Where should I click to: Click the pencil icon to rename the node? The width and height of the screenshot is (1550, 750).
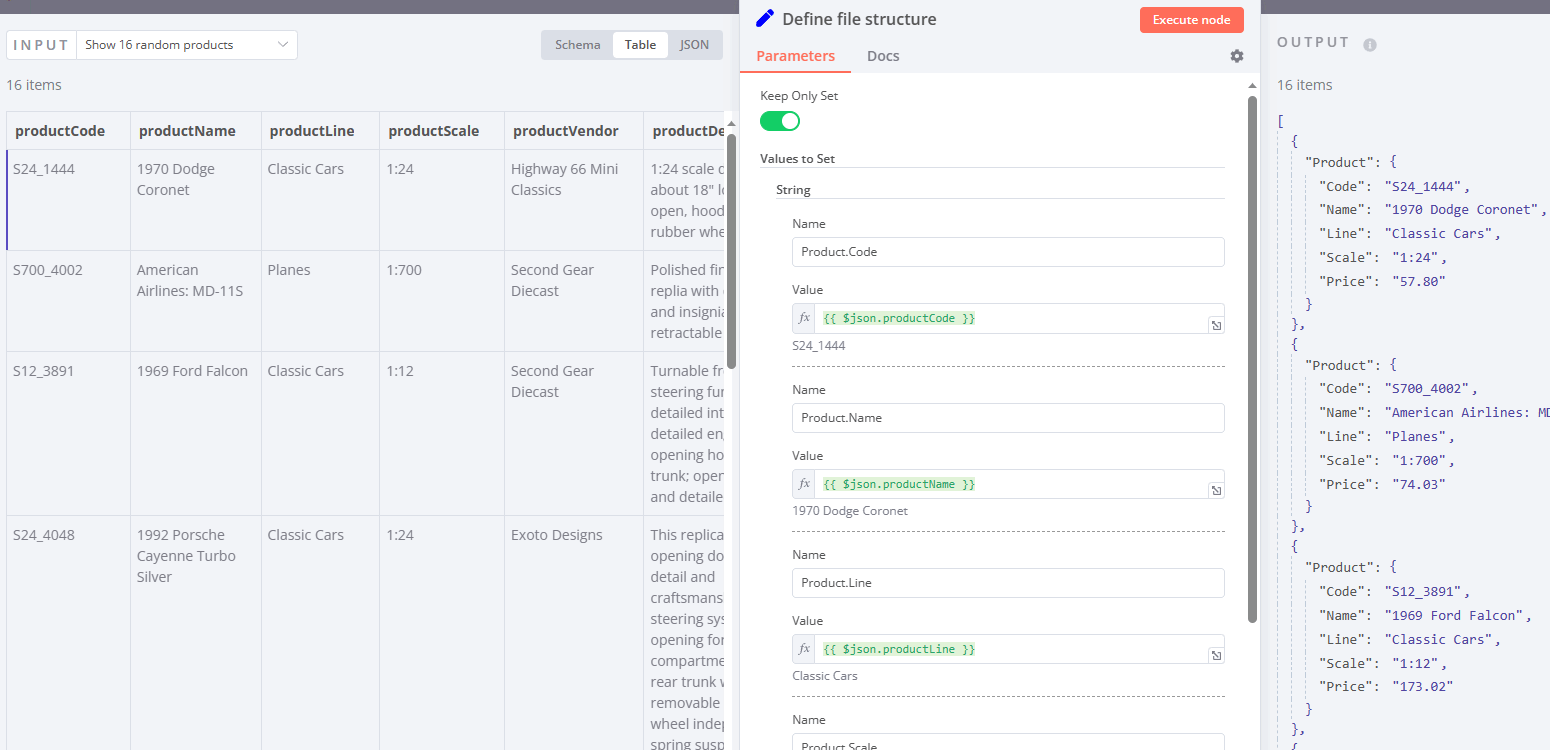(767, 18)
